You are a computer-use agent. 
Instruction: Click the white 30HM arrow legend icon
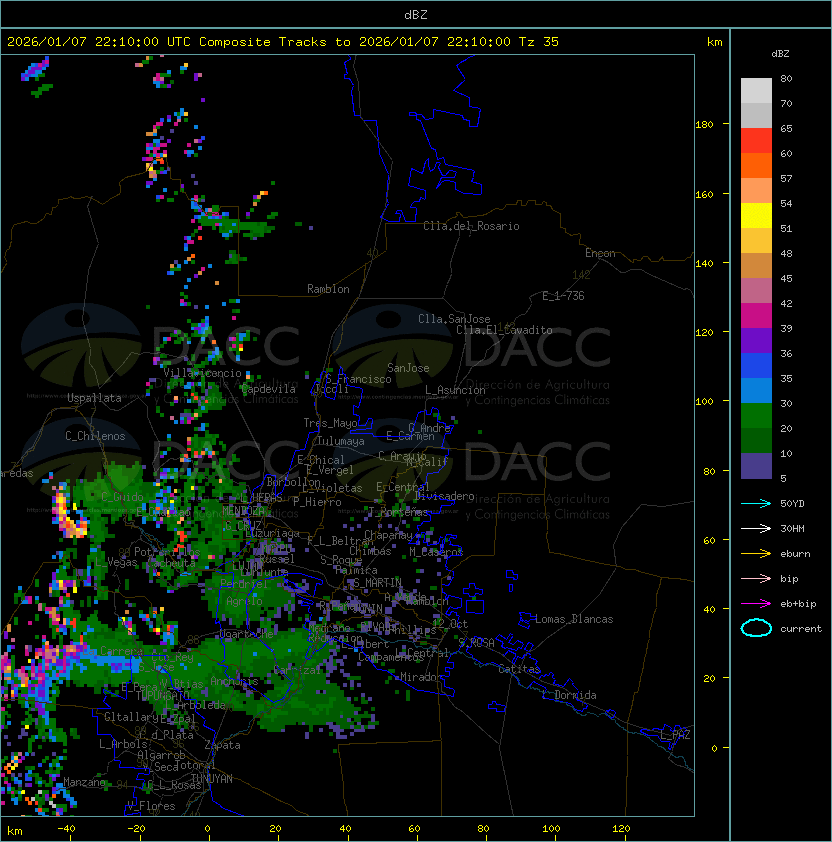tap(756, 528)
